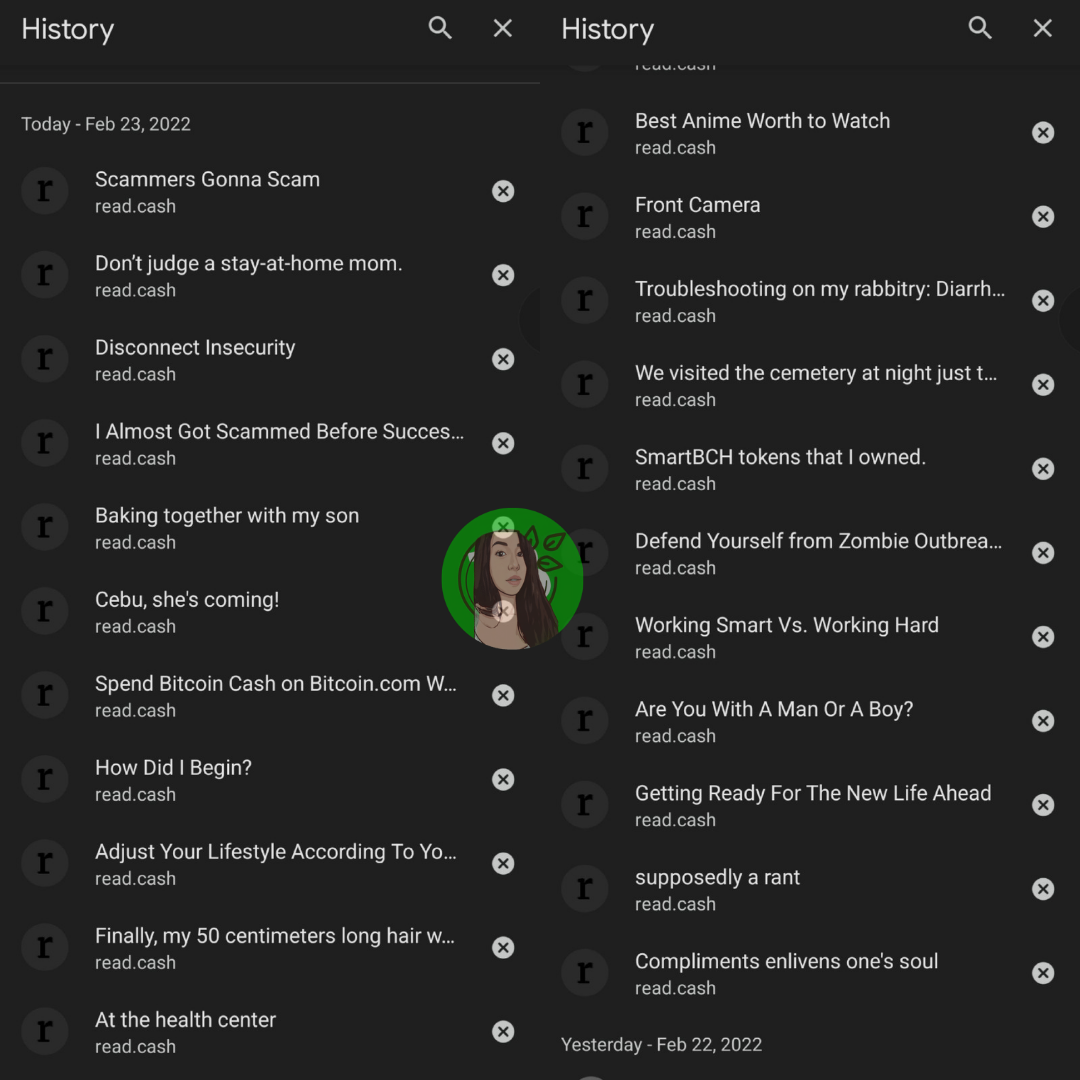Remove 'How Did I Begin?' from history
Image resolution: width=1080 pixels, height=1080 pixels.
click(x=503, y=779)
